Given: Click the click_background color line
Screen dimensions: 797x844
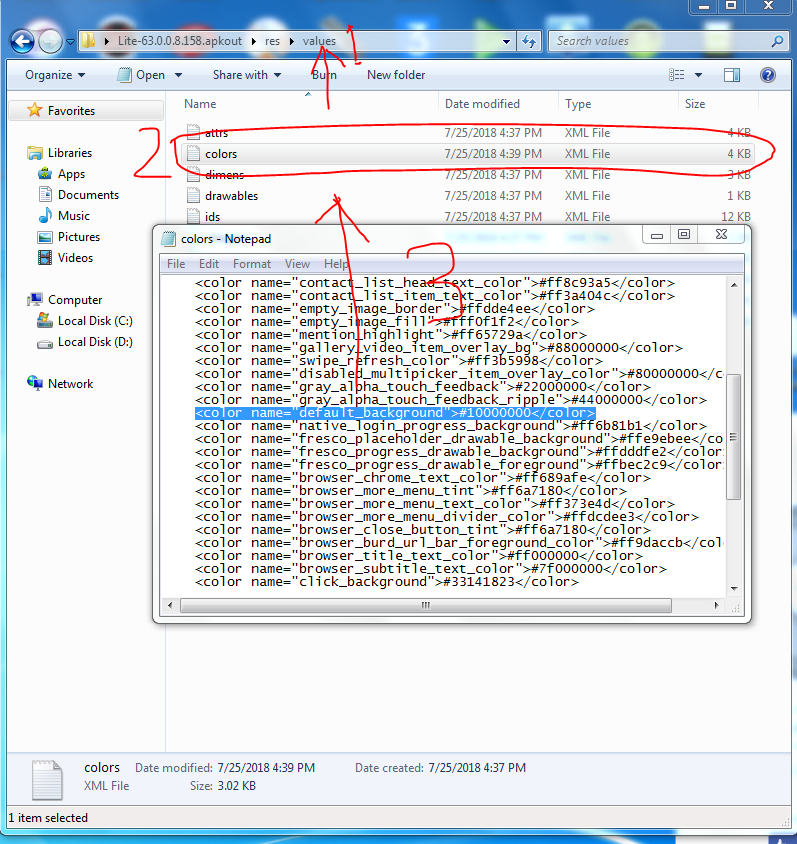Looking at the screenshot, I should [x=386, y=582].
